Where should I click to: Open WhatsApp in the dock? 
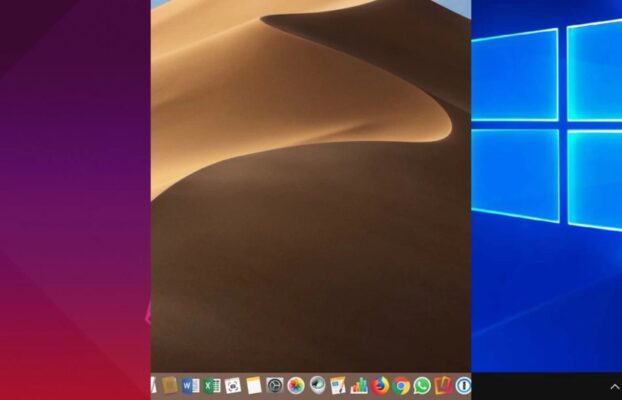point(422,385)
